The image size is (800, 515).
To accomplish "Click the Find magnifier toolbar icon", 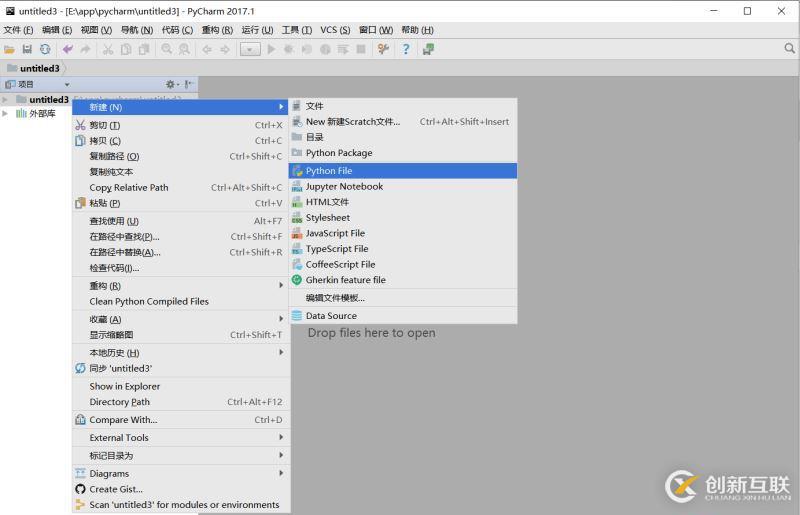I will point(166,50).
